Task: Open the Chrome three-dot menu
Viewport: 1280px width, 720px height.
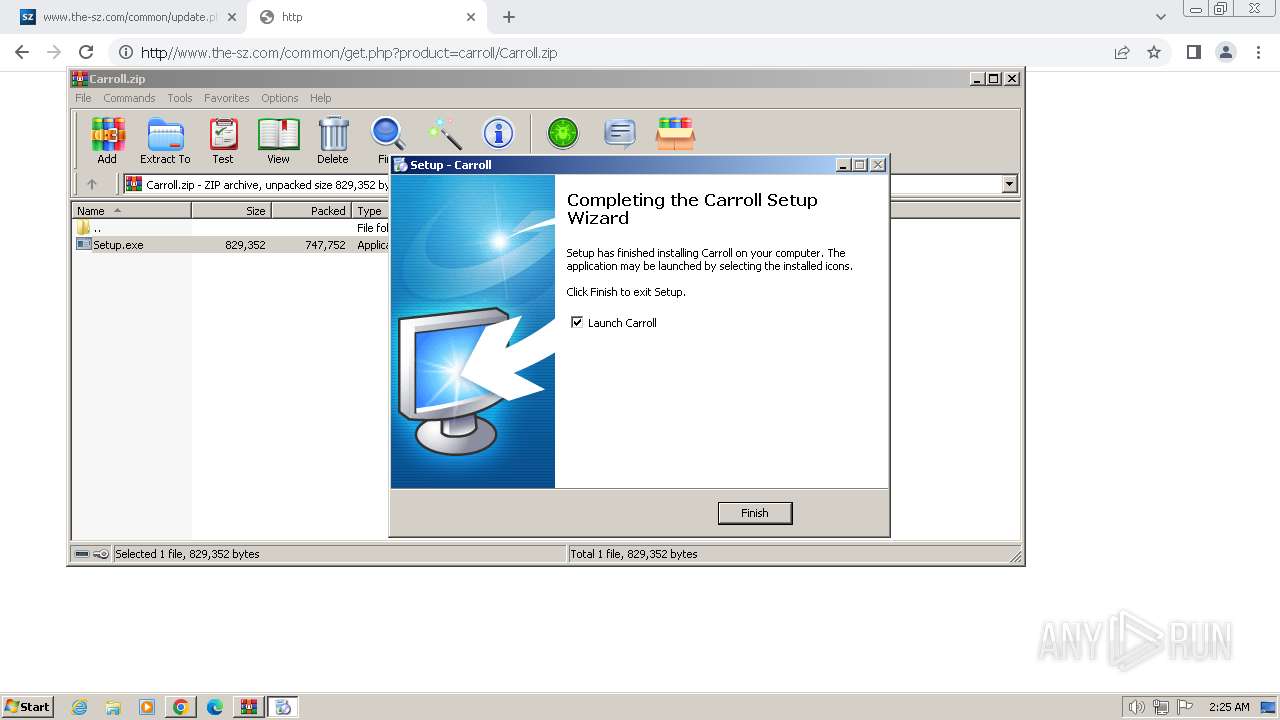Action: 1257,52
